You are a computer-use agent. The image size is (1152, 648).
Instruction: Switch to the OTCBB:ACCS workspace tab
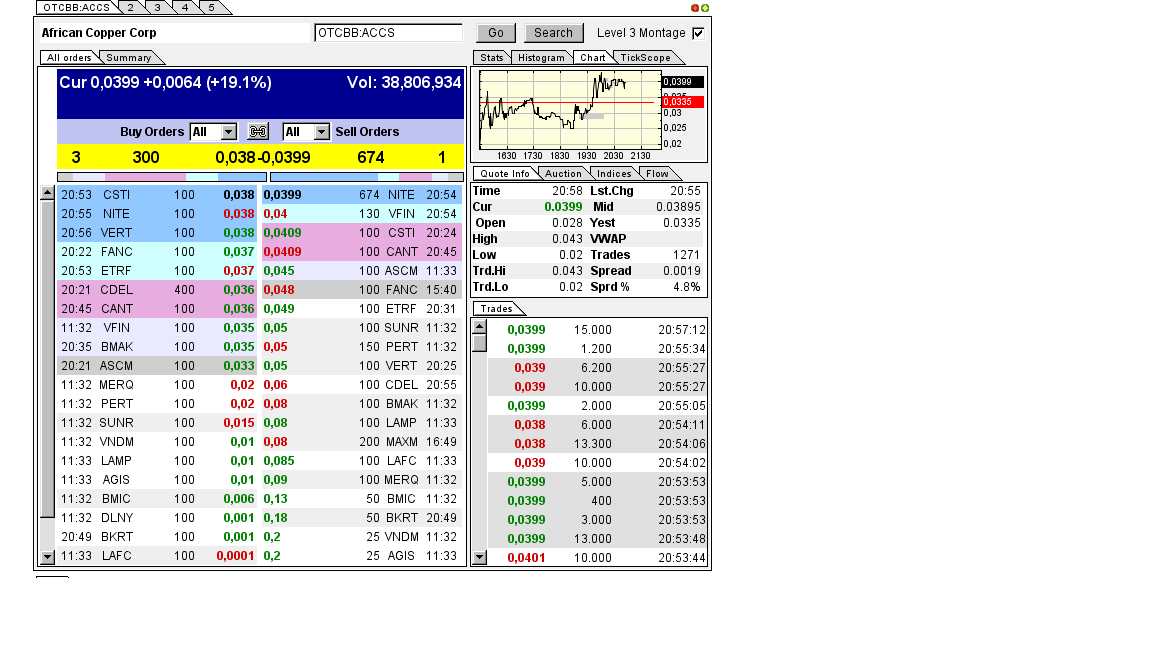76,7
